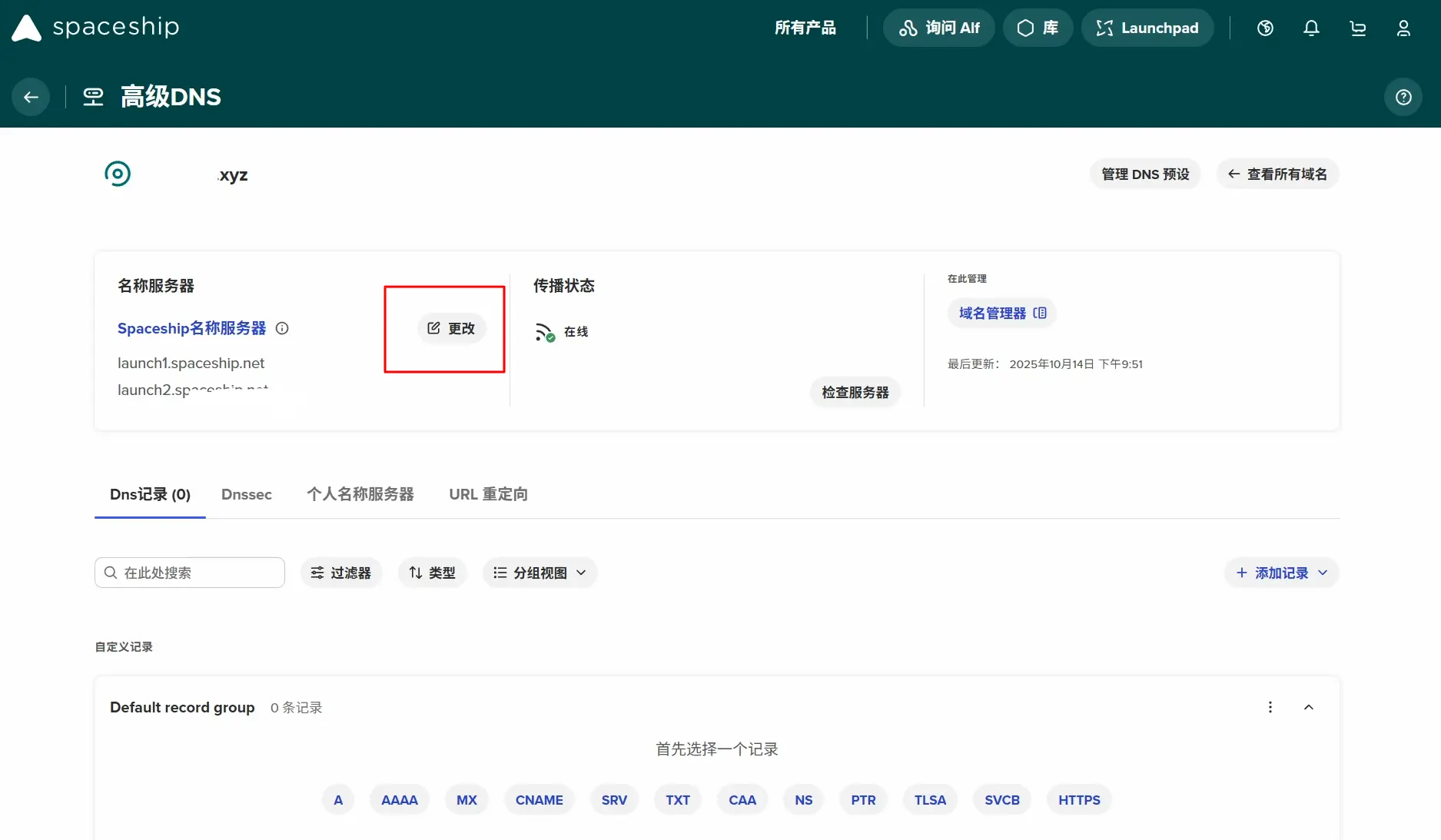The height and width of the screenshot is (840, 1441).
Task: Choose the AAAA record type
Action: [400, 800]
